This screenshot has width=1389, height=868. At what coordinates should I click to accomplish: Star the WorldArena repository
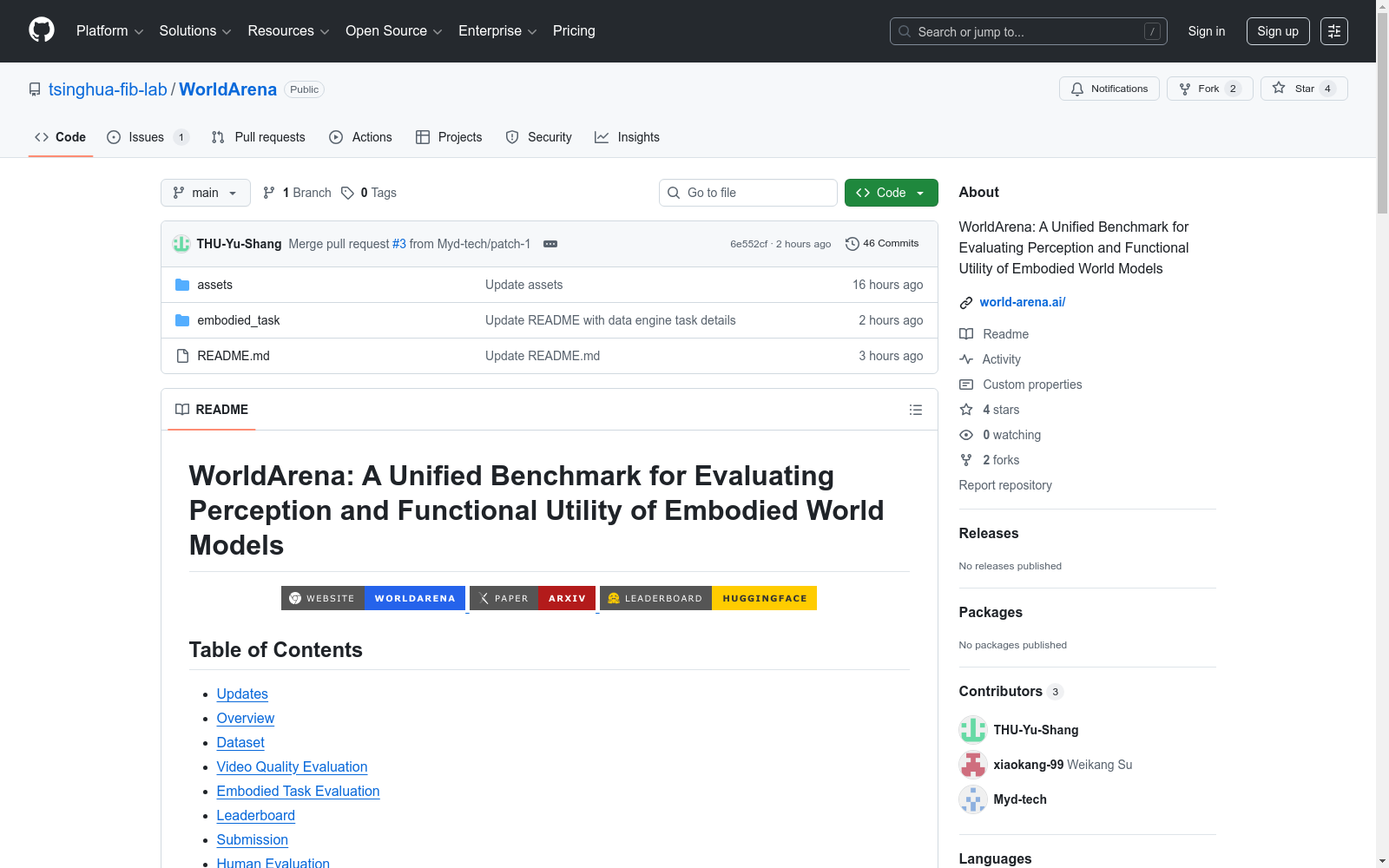tap(1304, 89)
